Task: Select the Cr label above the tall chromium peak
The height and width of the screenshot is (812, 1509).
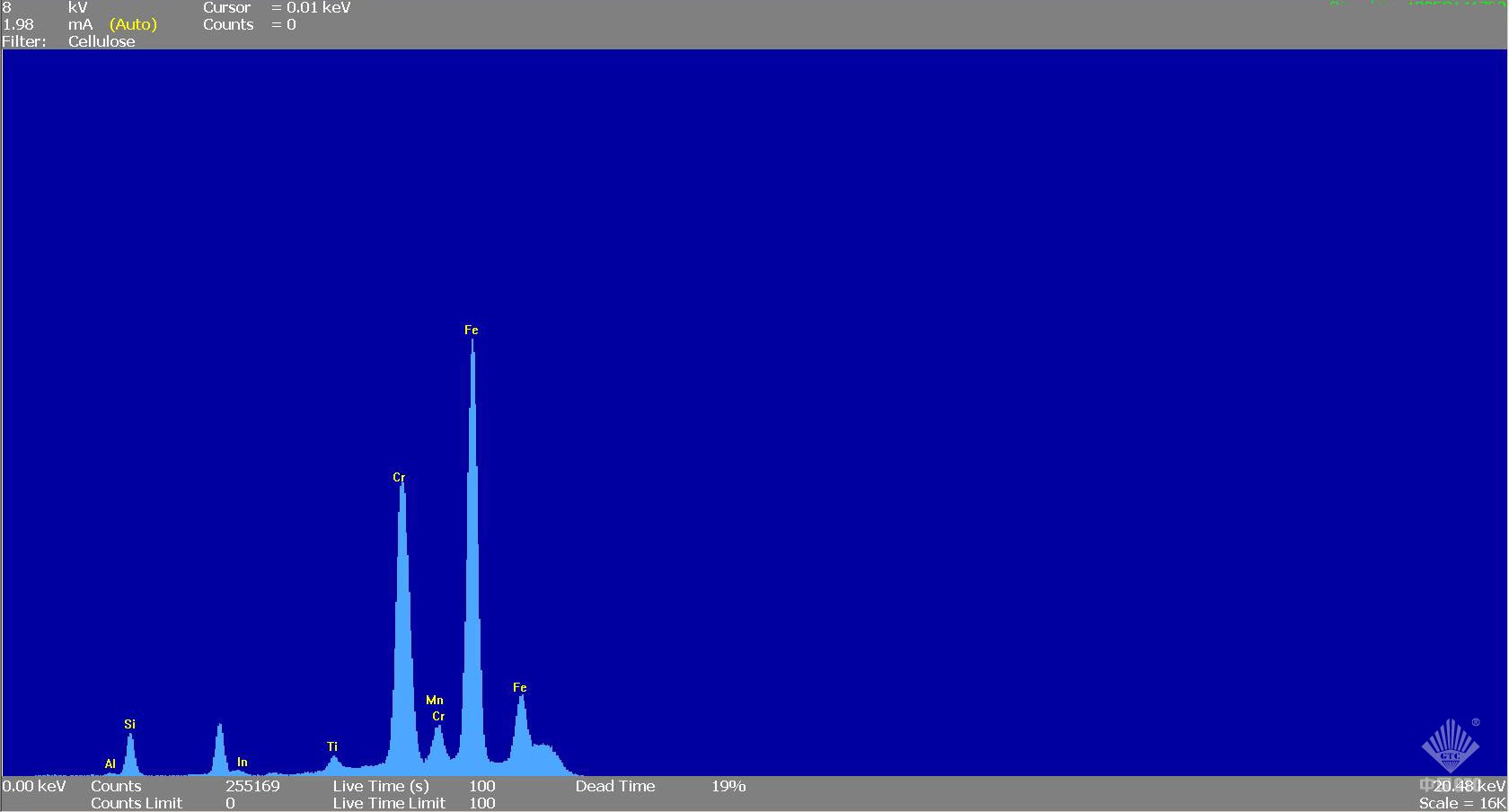Action: pyautogui.click(x=399, y=477)
